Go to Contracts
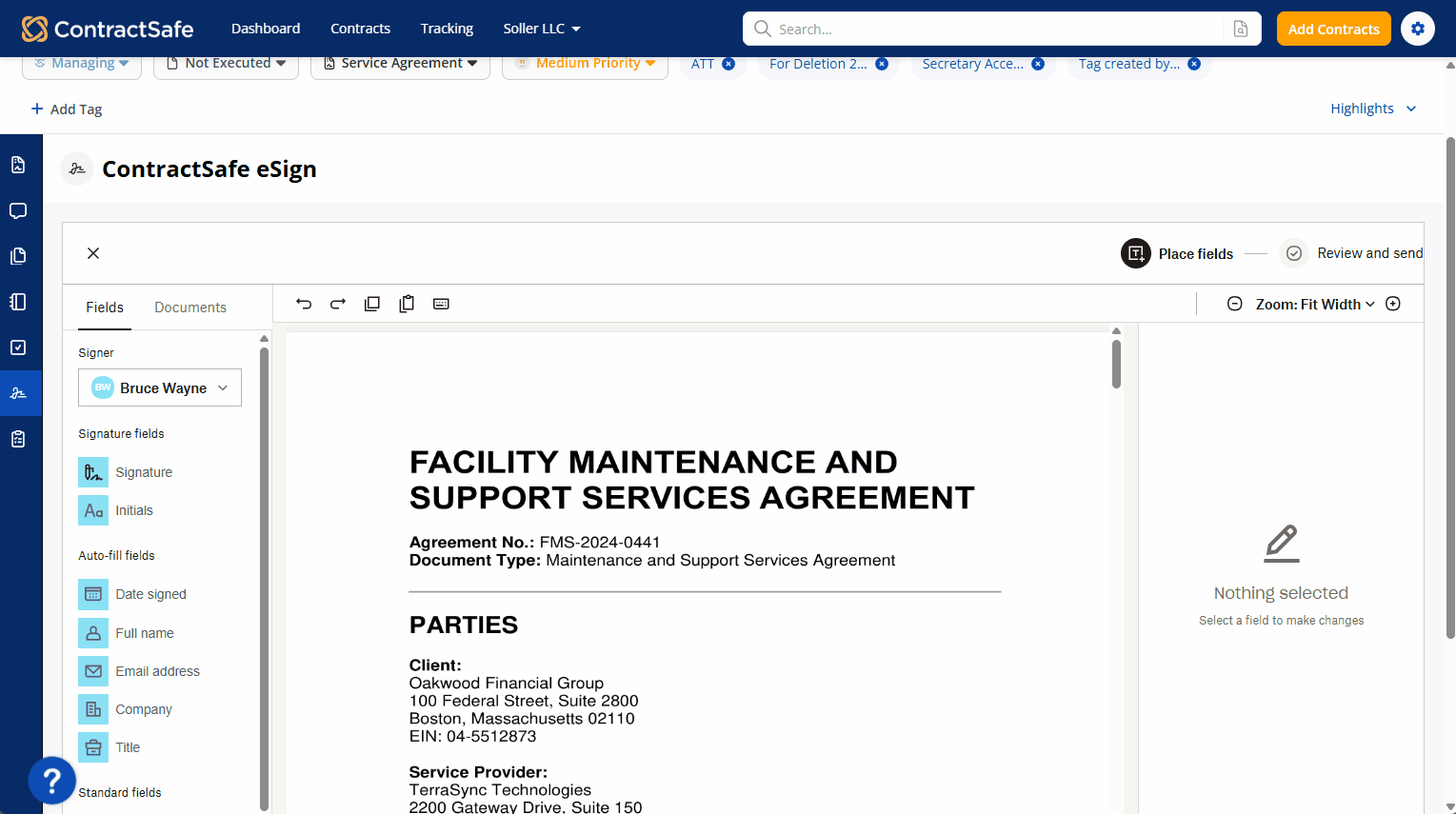This screenshot has width=1456, height=814. [x=360, y=29]
